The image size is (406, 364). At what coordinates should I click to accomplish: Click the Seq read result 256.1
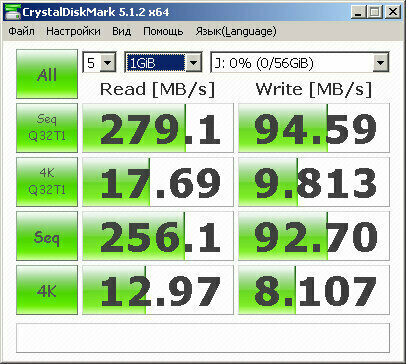tap(158, 236)
